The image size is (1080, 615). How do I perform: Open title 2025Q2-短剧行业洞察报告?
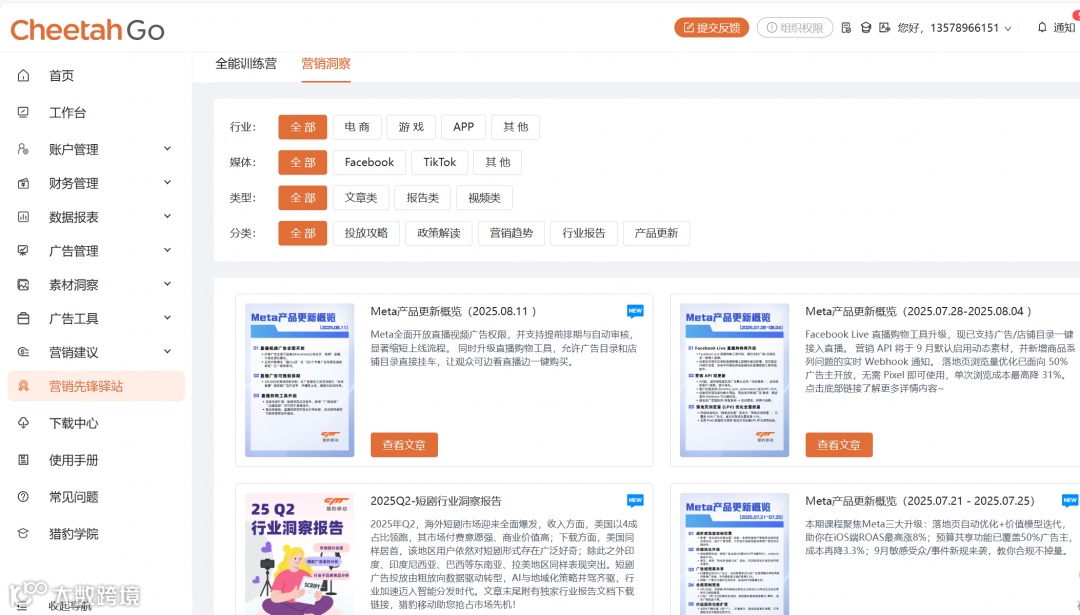point(436,501)
